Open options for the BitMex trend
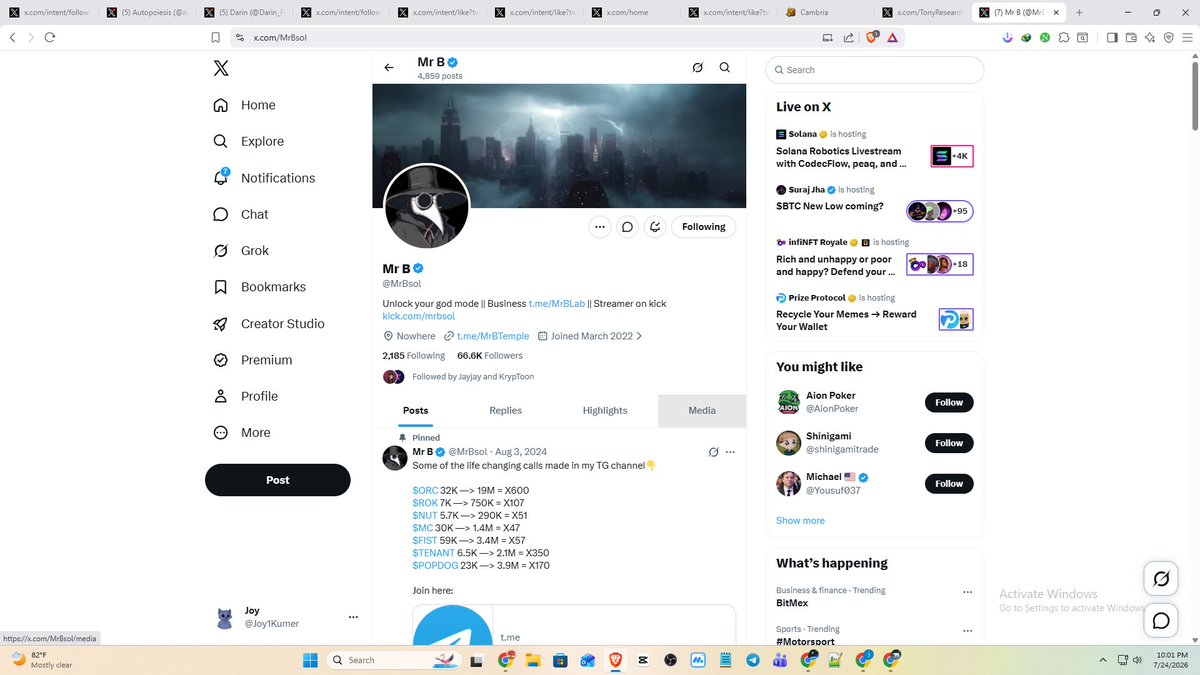1200x675 pixels. coord(967,592)
